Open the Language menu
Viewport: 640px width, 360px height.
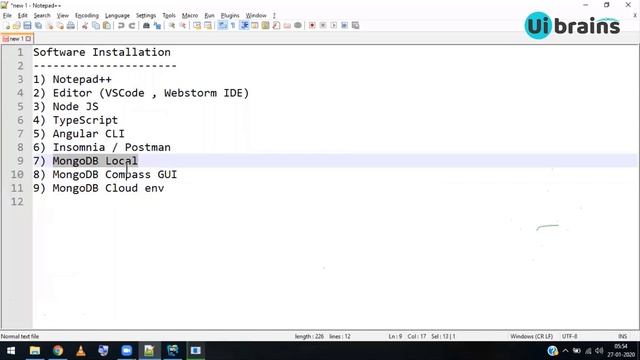pyautogui.click(x=117, y=15)
